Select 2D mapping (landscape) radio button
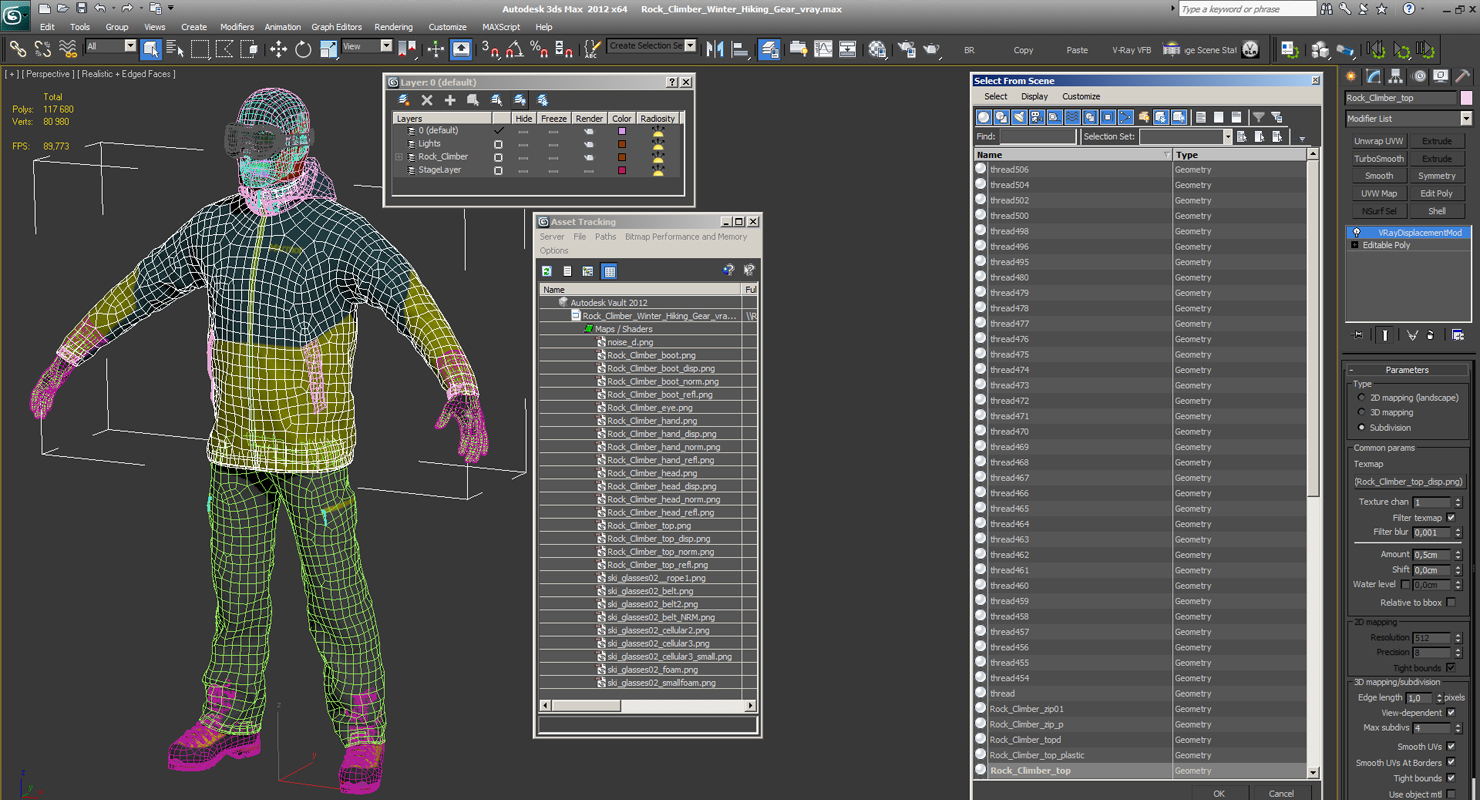 1361,398
